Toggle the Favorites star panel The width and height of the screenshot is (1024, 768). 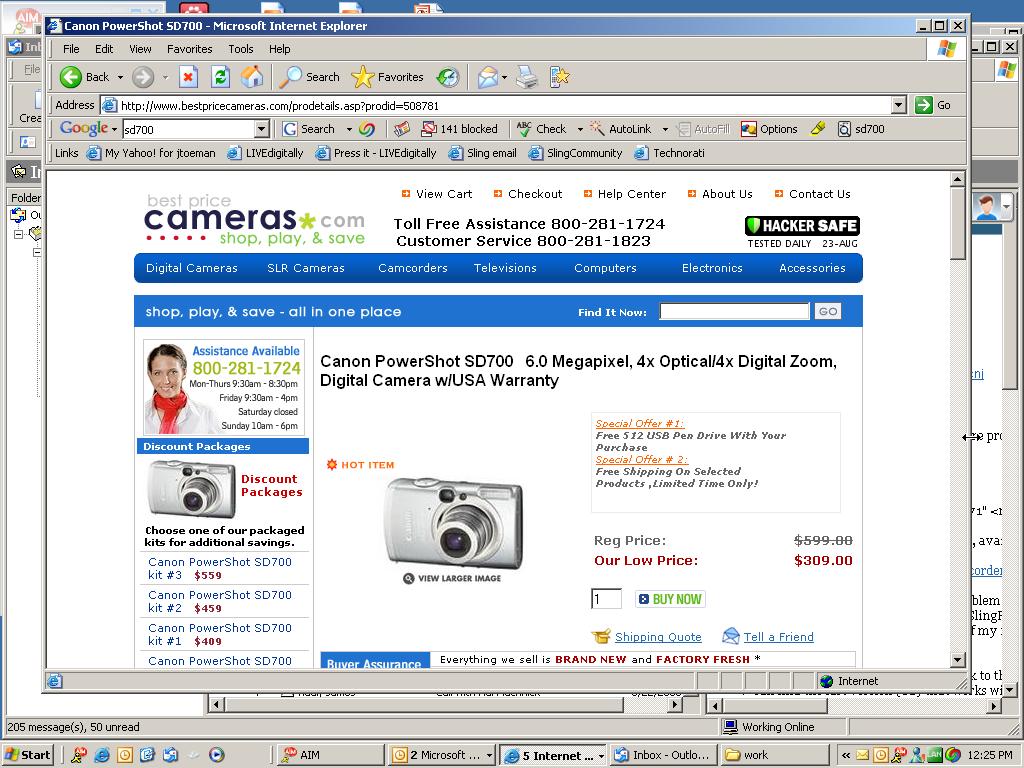[x=388, y=77]
